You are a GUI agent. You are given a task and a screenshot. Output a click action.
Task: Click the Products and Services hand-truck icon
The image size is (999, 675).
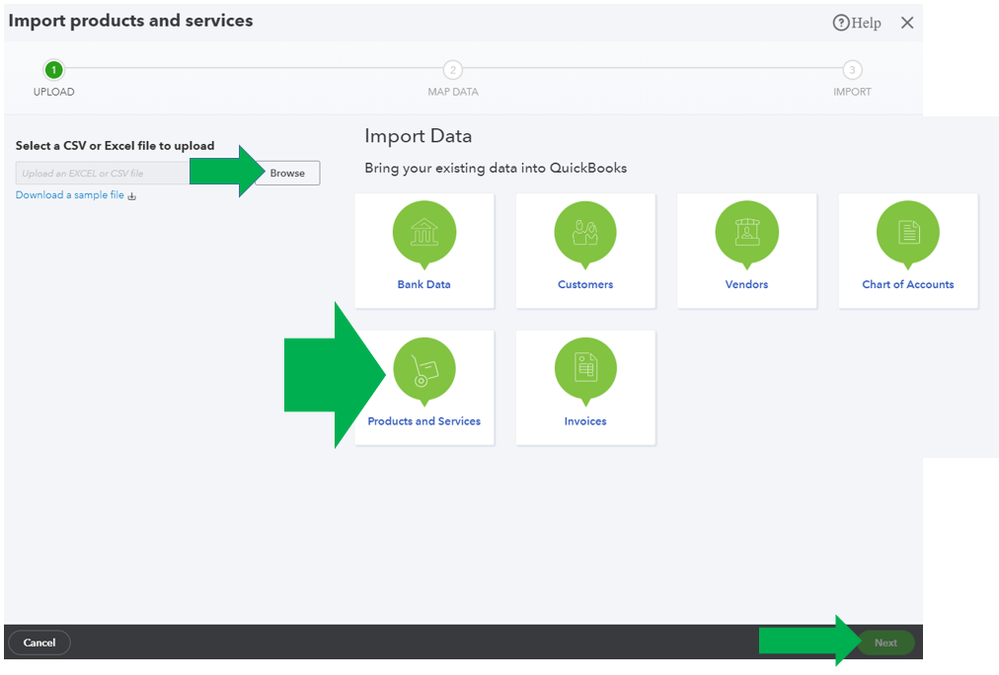pyautogui.click(x=424, y=368)
